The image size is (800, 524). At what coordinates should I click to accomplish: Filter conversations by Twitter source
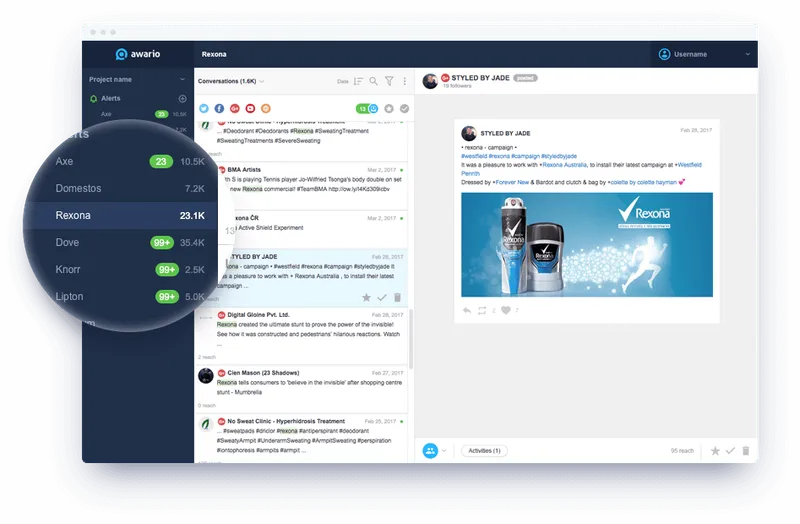(x=204, y=108)
